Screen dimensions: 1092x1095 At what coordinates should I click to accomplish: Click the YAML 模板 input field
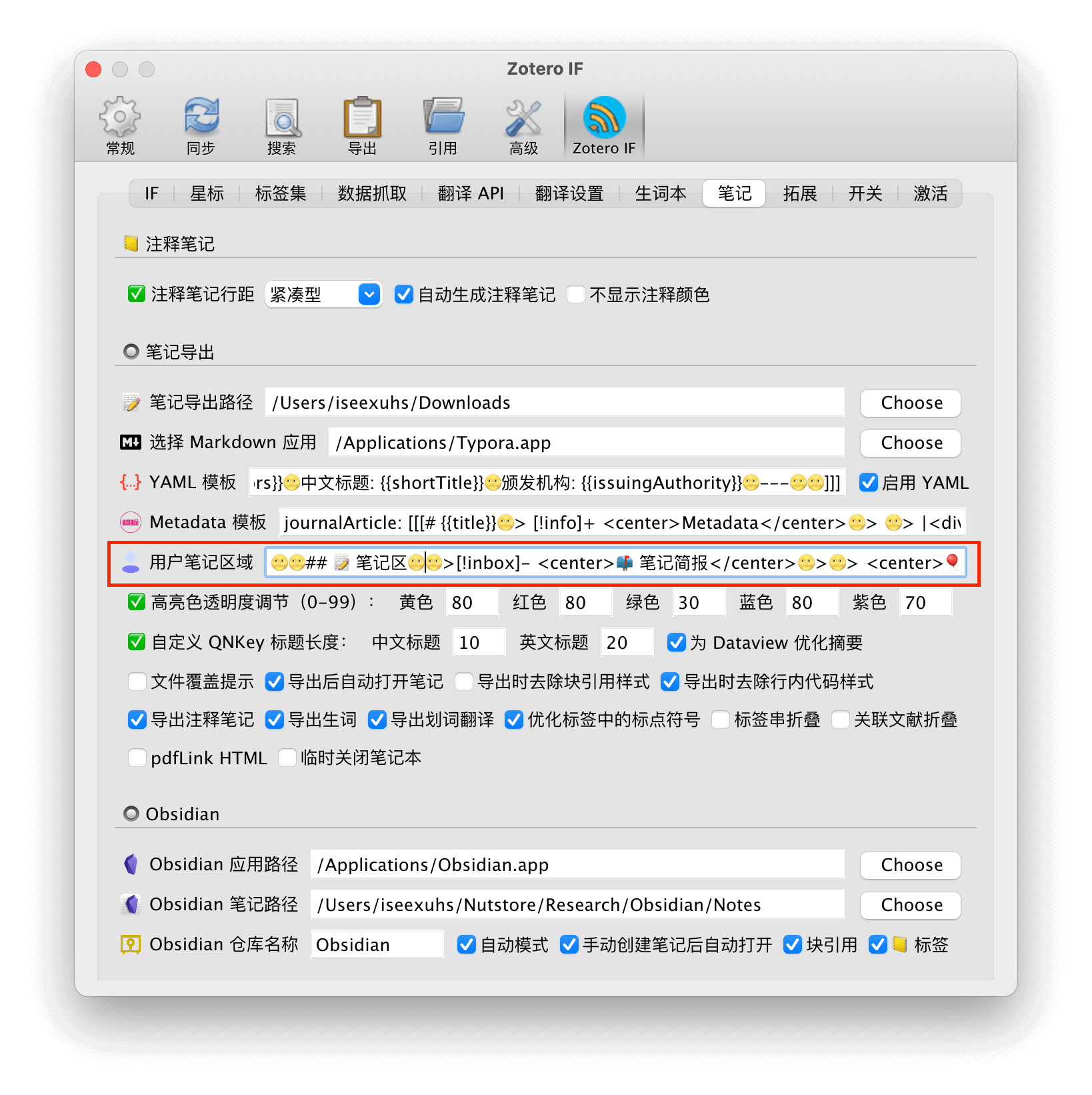tap(547, 482)
